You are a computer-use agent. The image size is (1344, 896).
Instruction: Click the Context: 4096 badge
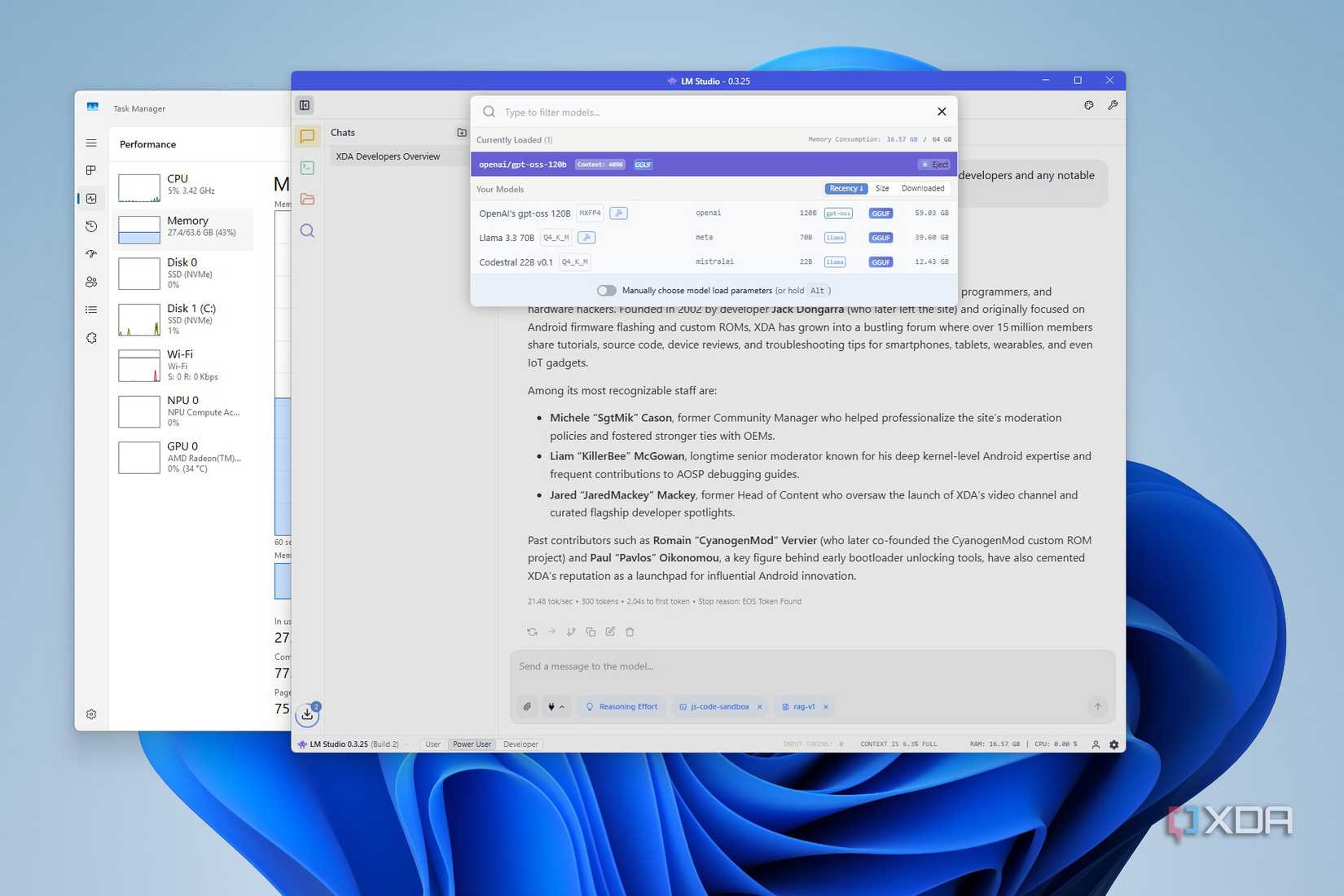click(x=600, y=165)
